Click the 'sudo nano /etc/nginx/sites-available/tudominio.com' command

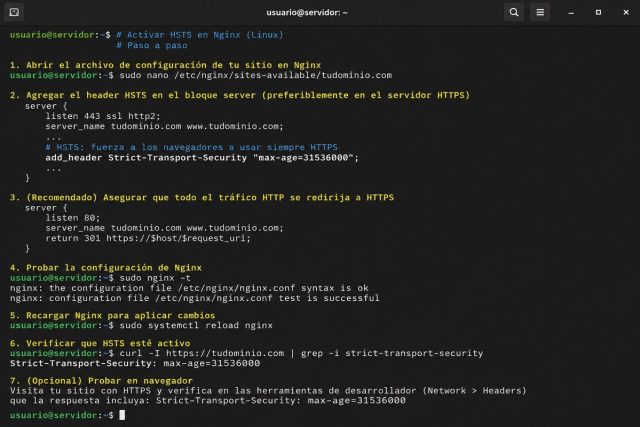pyautogui.click(x=256, y=75)
